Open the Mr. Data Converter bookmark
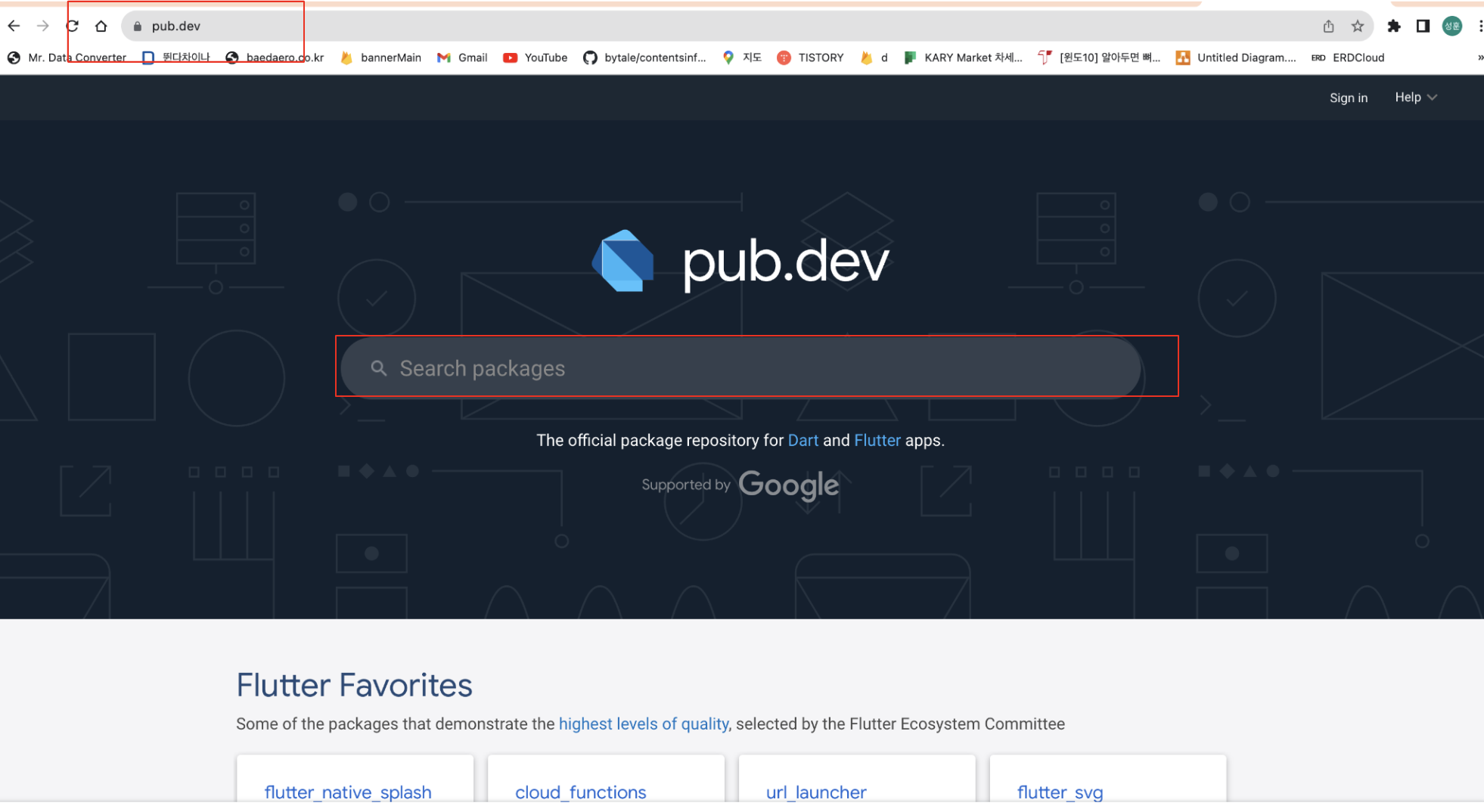The height and width of the screenshot is (812, 1484). click(67, 57)
